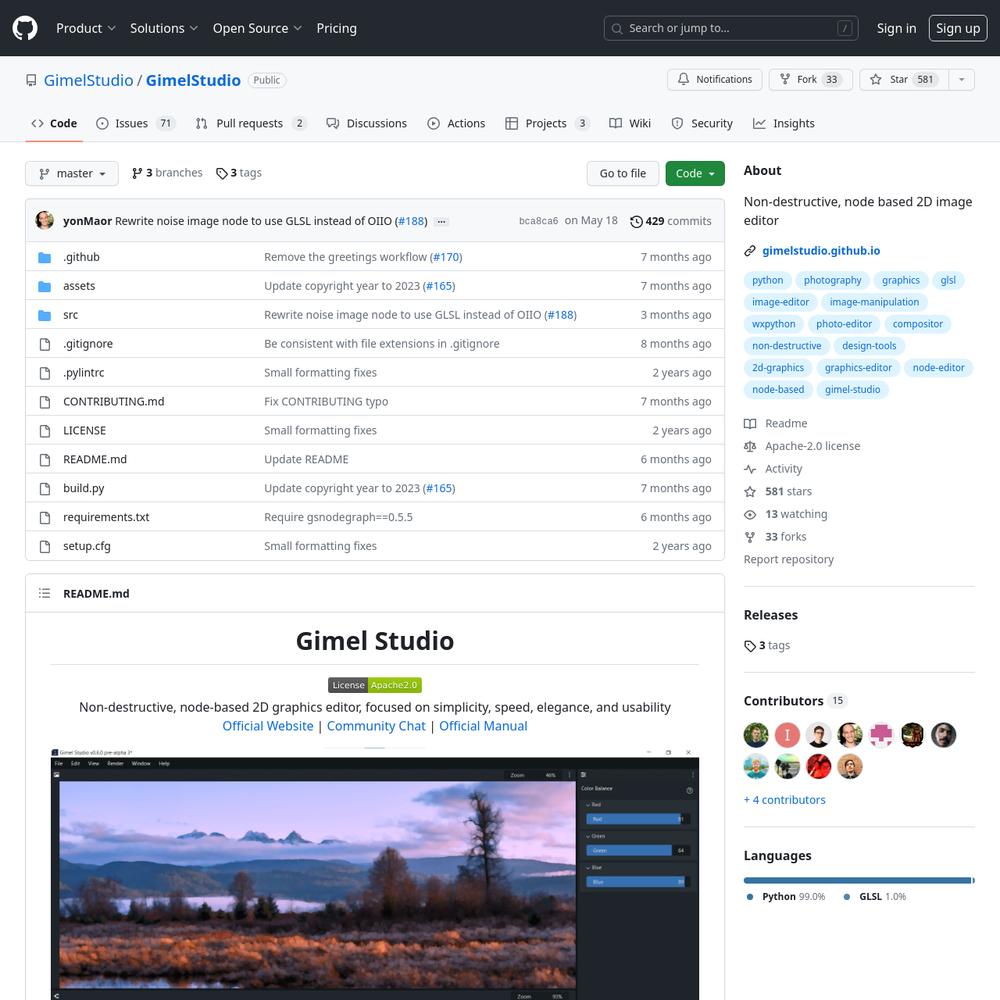Click the file icon next to setup.cfg

tap(45, 547)
